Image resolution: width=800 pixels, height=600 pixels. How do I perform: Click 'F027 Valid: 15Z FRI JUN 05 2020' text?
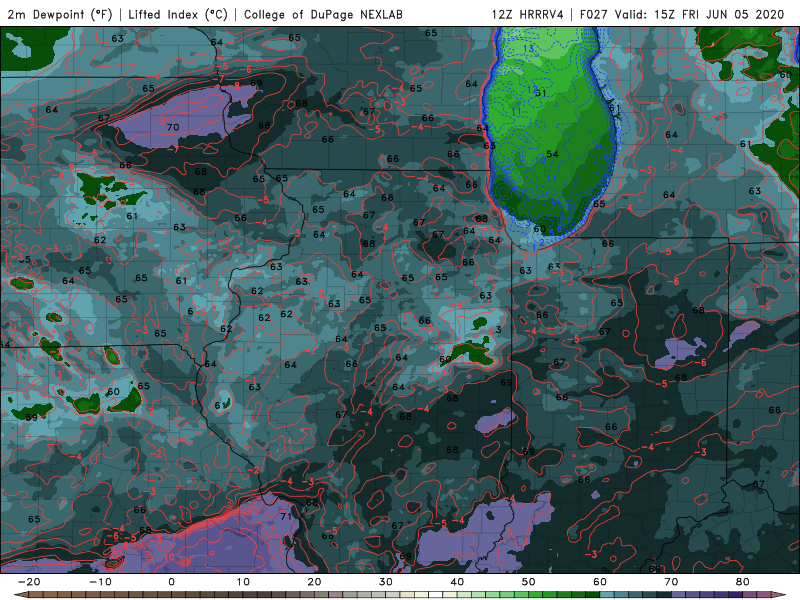coord(682,14)
